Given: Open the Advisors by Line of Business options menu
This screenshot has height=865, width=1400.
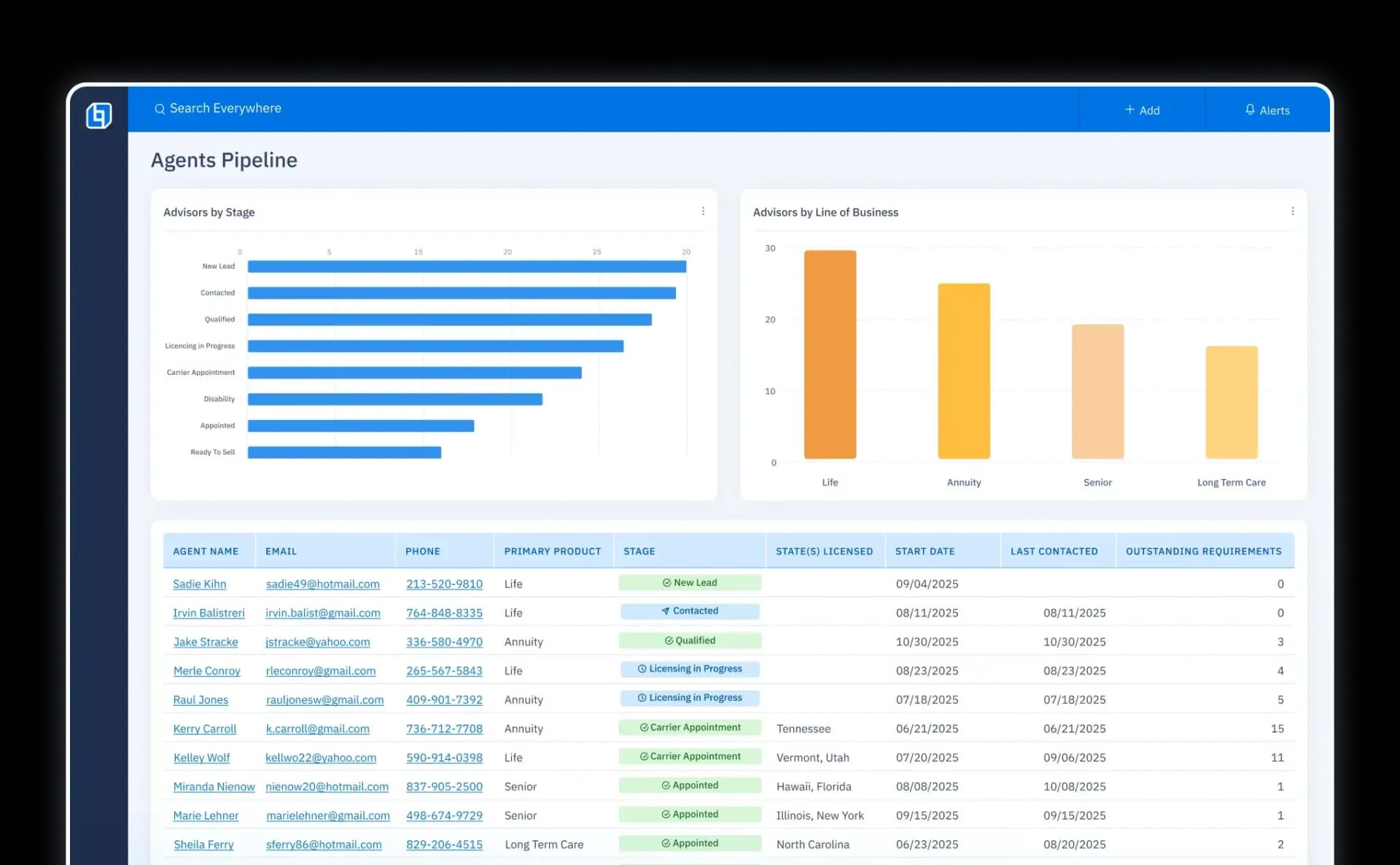Looking at the screenshot, I should tap(1294, 211).
